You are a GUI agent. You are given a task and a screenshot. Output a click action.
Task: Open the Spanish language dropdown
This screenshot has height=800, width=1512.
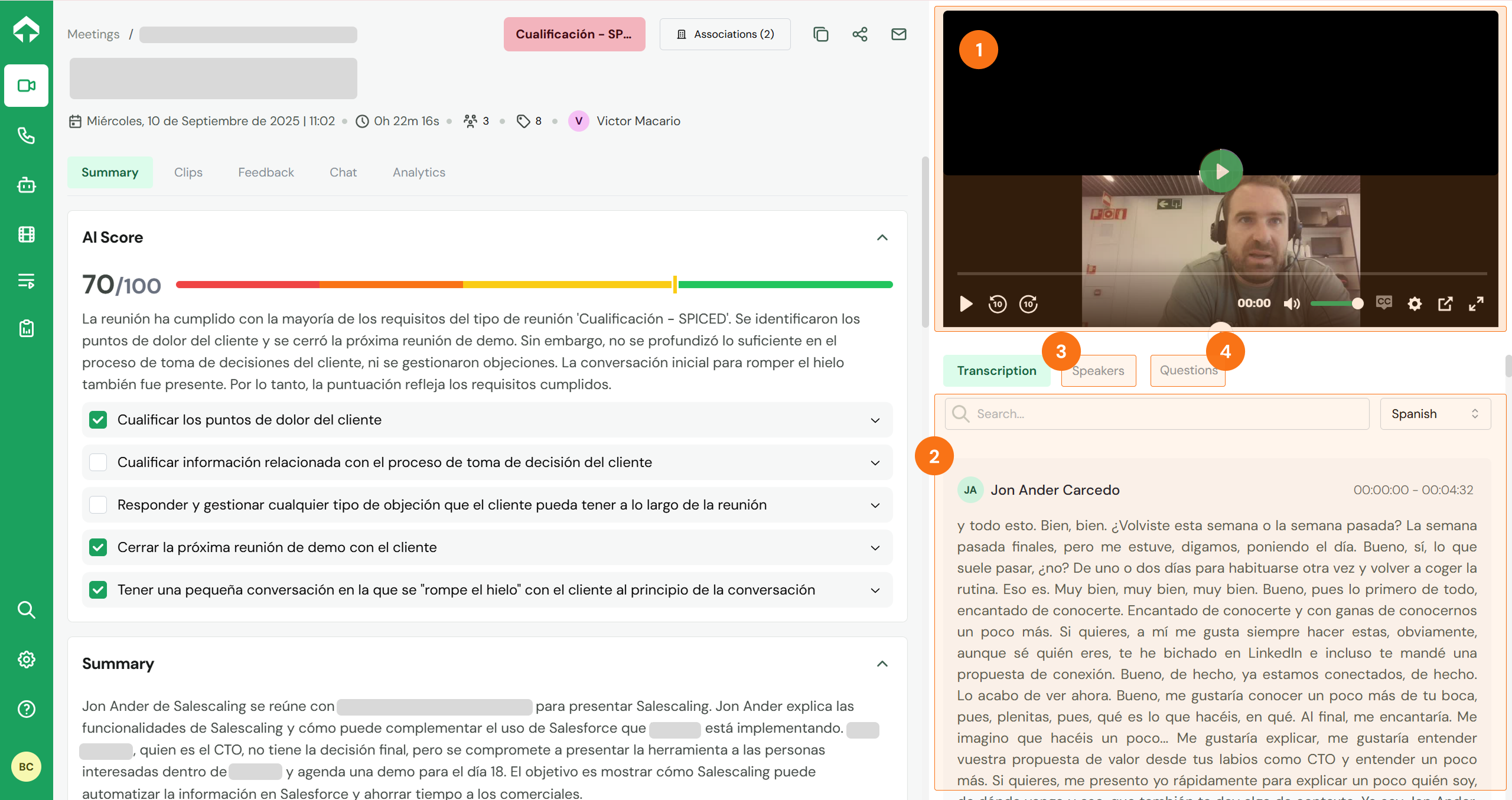1435,414
